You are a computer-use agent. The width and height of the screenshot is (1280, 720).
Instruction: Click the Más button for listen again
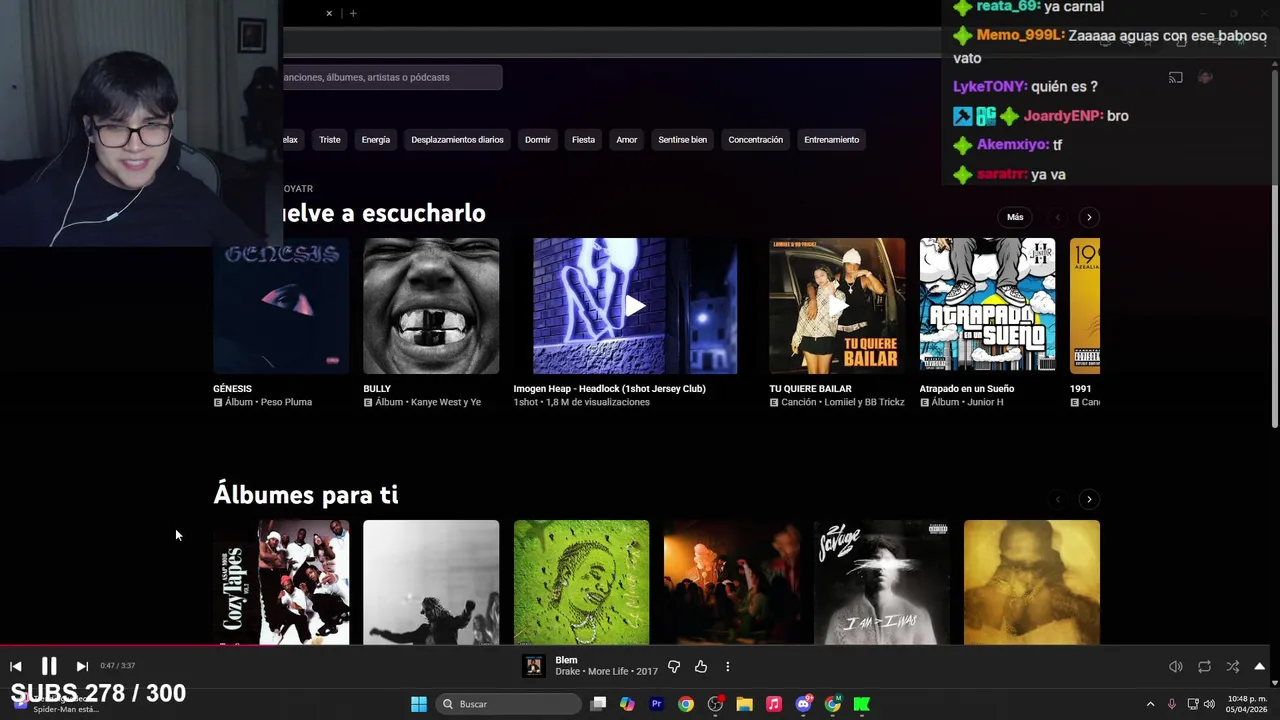(x=1015, y=217)
